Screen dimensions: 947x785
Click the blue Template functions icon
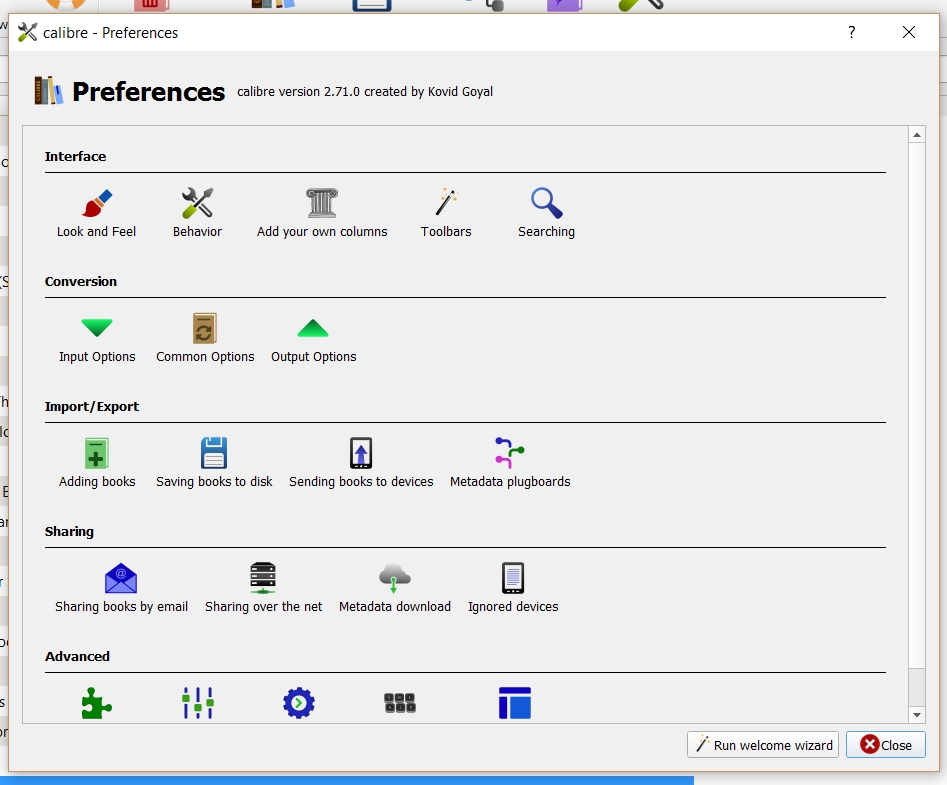[x=515, y=703]
